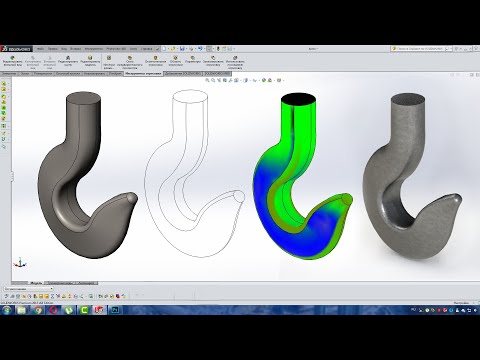The height and width of the screenshot is (360, 480).
Task: Open the View Settings monitor icon
Action: pyautogui.click(x=279, y=80)
